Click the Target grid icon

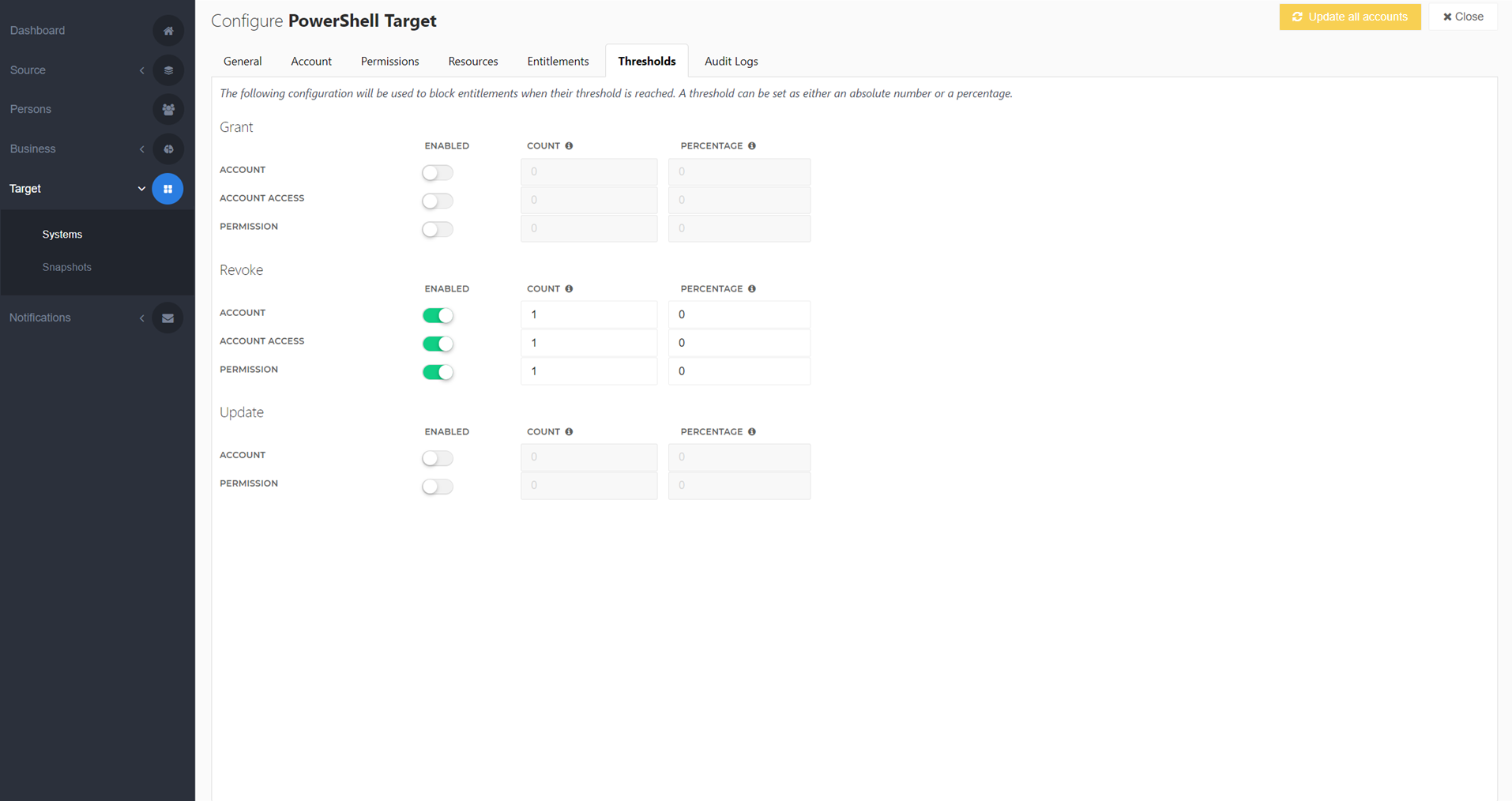pyautogui.click(x=167, y=189)
